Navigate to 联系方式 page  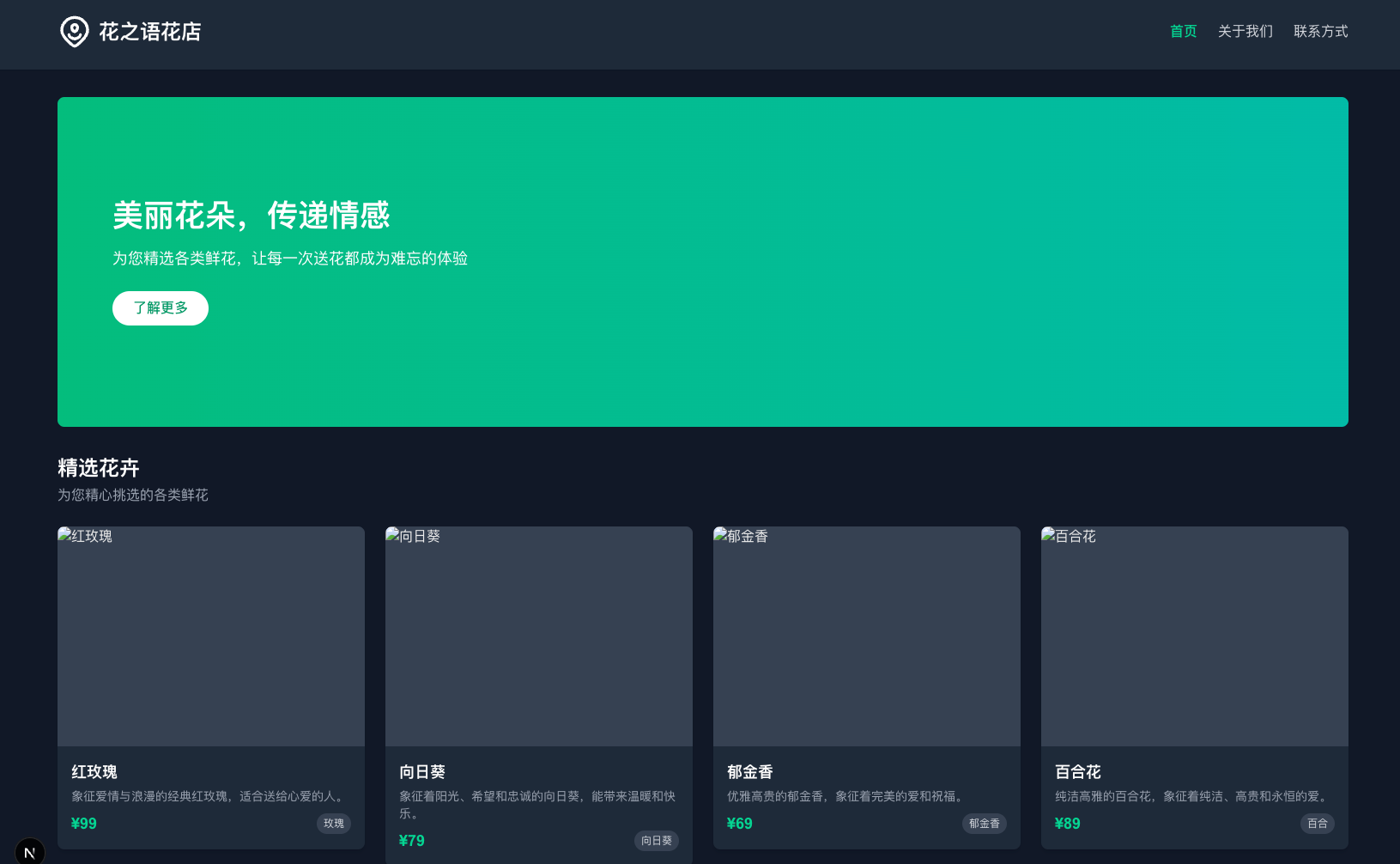click(x=1320, y=32)
